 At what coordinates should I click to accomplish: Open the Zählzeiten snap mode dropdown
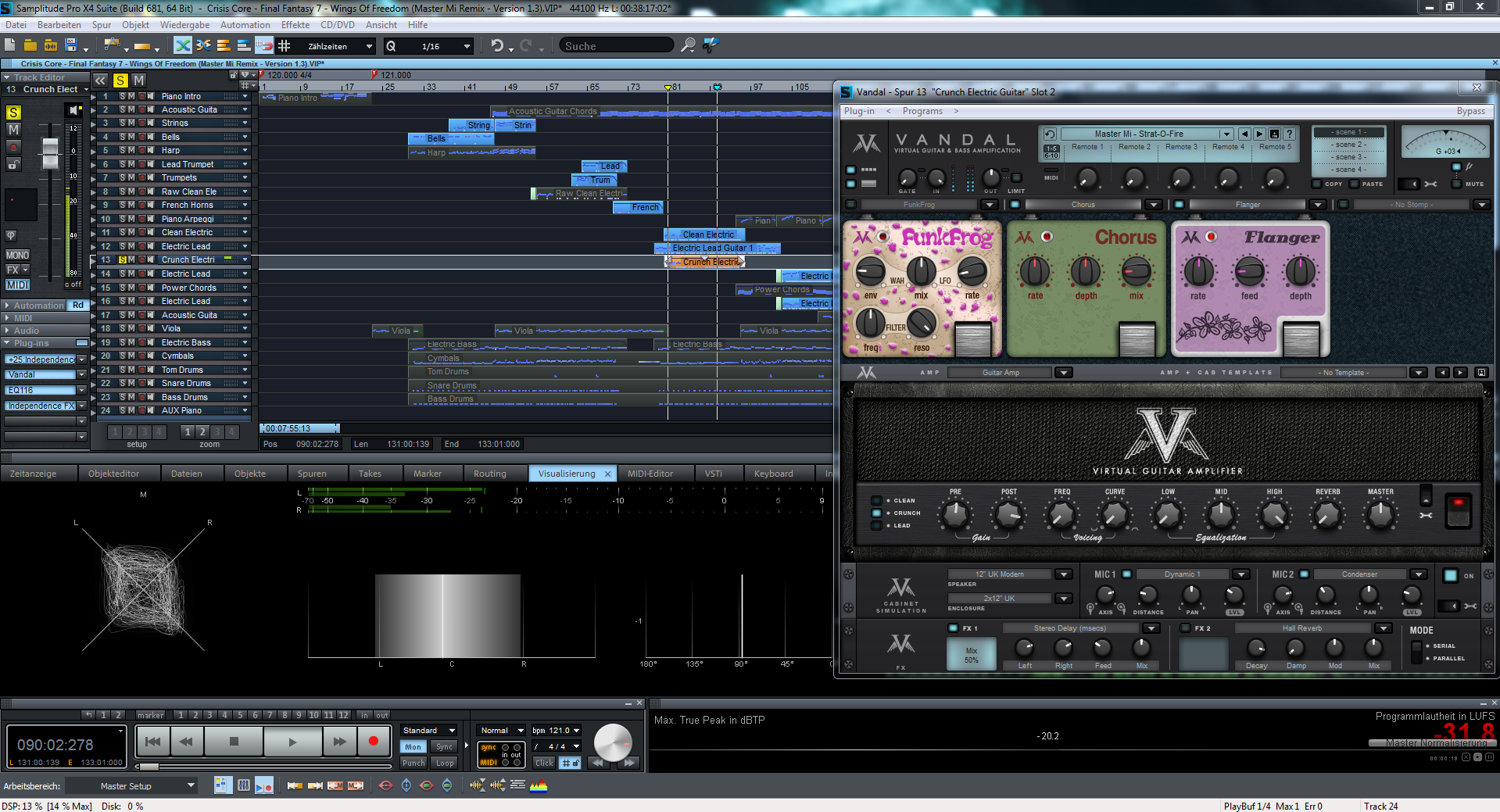pos(370,46)
